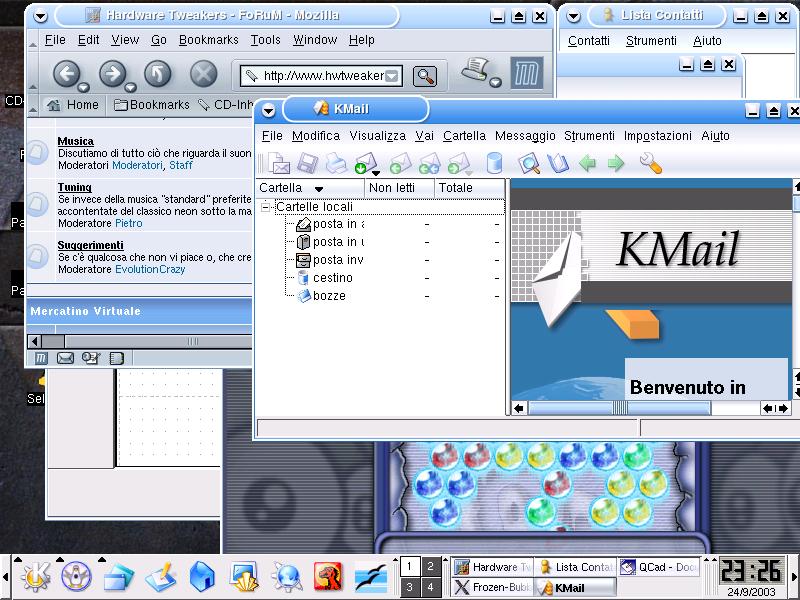800x600 pixels.
Task: Click the Reply icon in KMail toolbar
Action: (x=400, y=164)
